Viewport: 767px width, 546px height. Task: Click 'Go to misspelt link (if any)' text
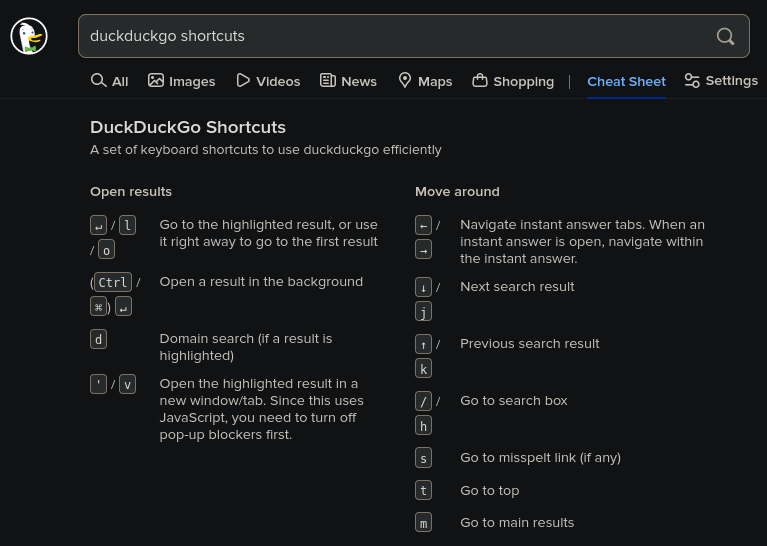coord(541,458)
